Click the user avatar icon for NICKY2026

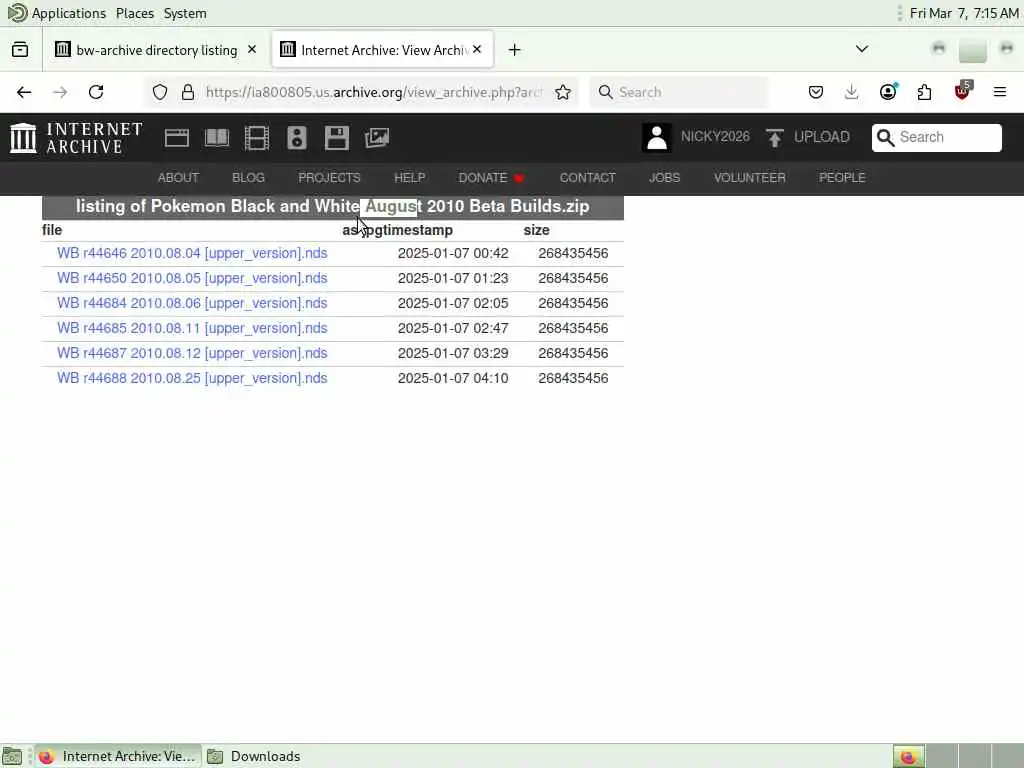656,137
